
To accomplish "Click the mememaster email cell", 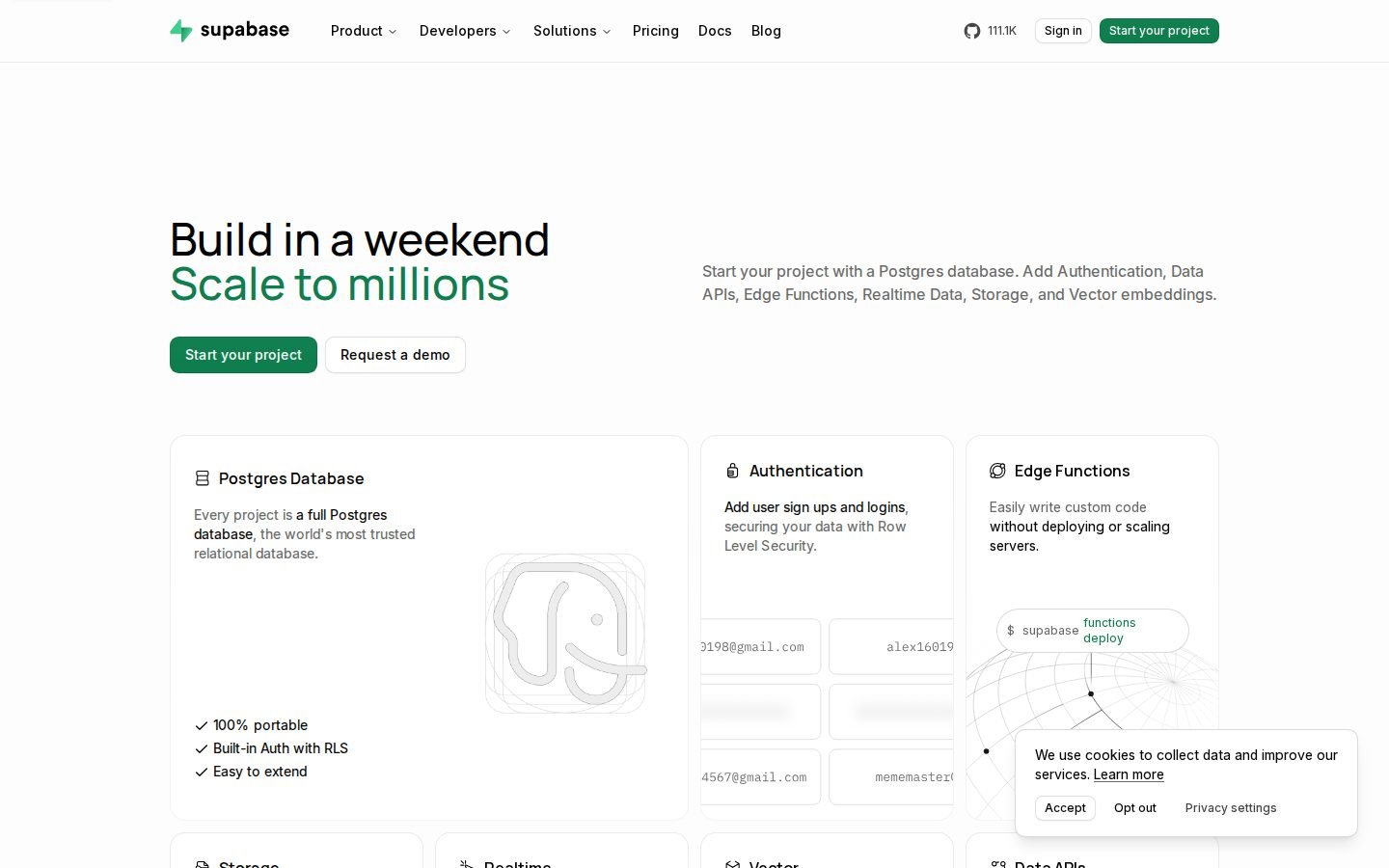I will 891,776.
